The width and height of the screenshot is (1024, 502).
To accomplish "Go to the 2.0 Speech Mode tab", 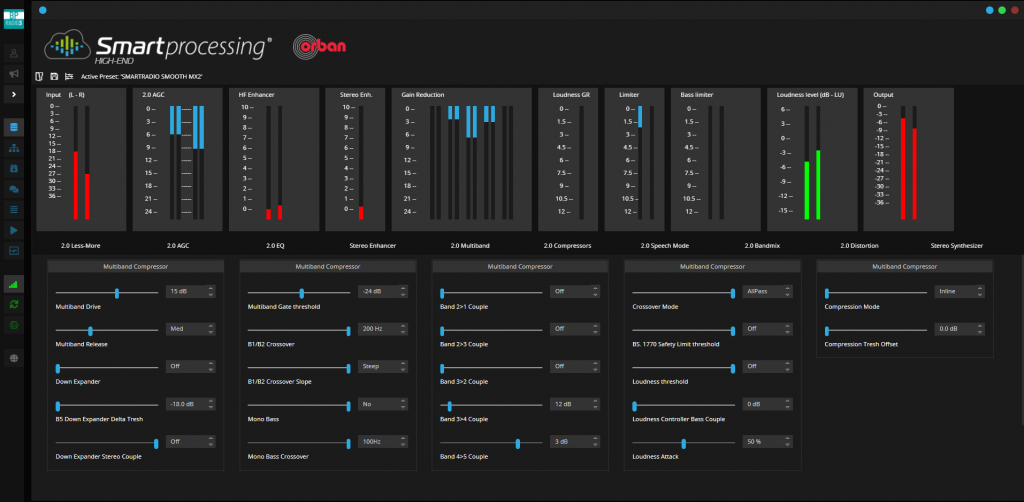I will click(665, 246).
